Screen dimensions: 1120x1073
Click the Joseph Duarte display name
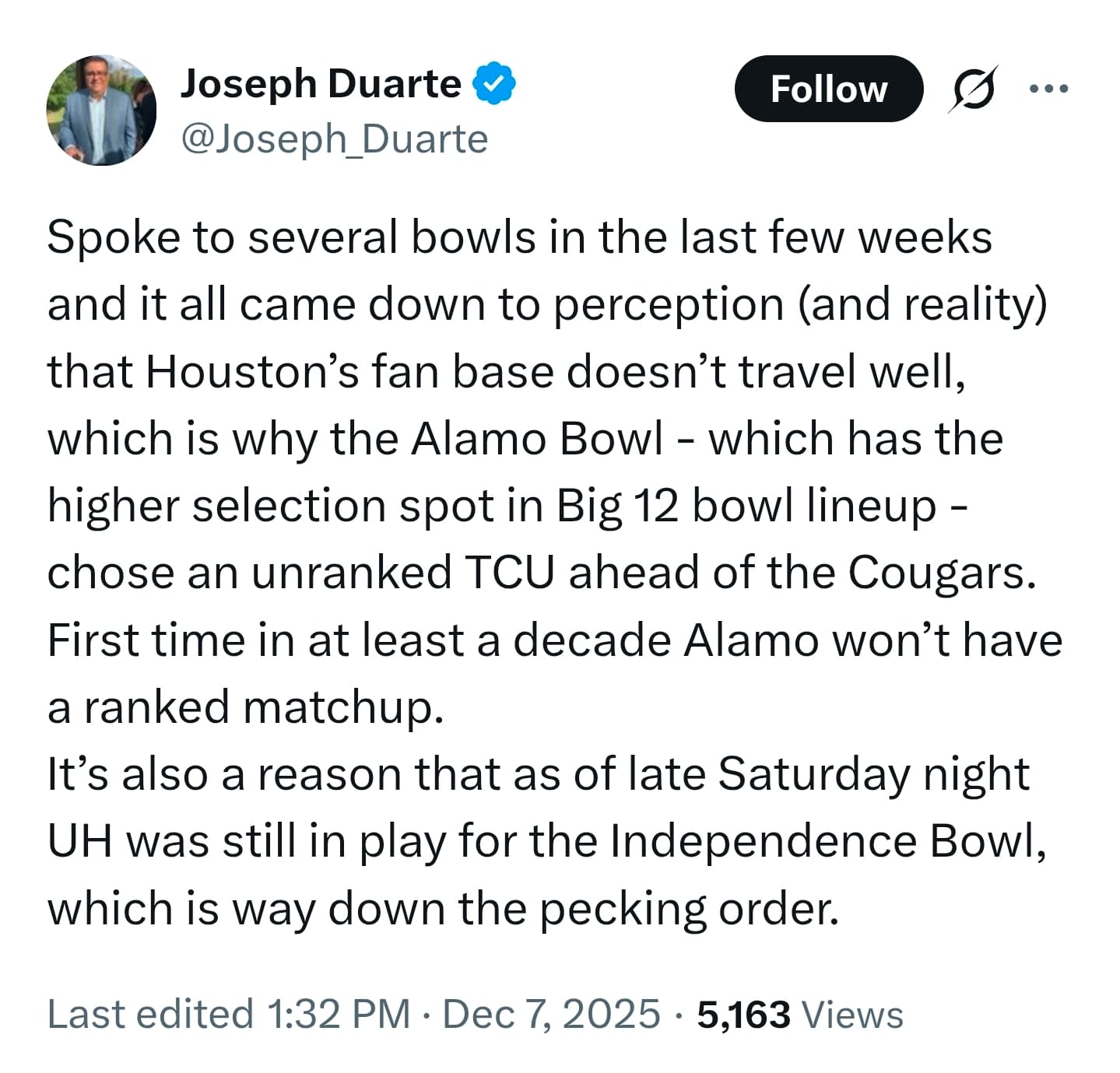coord(321,84)
